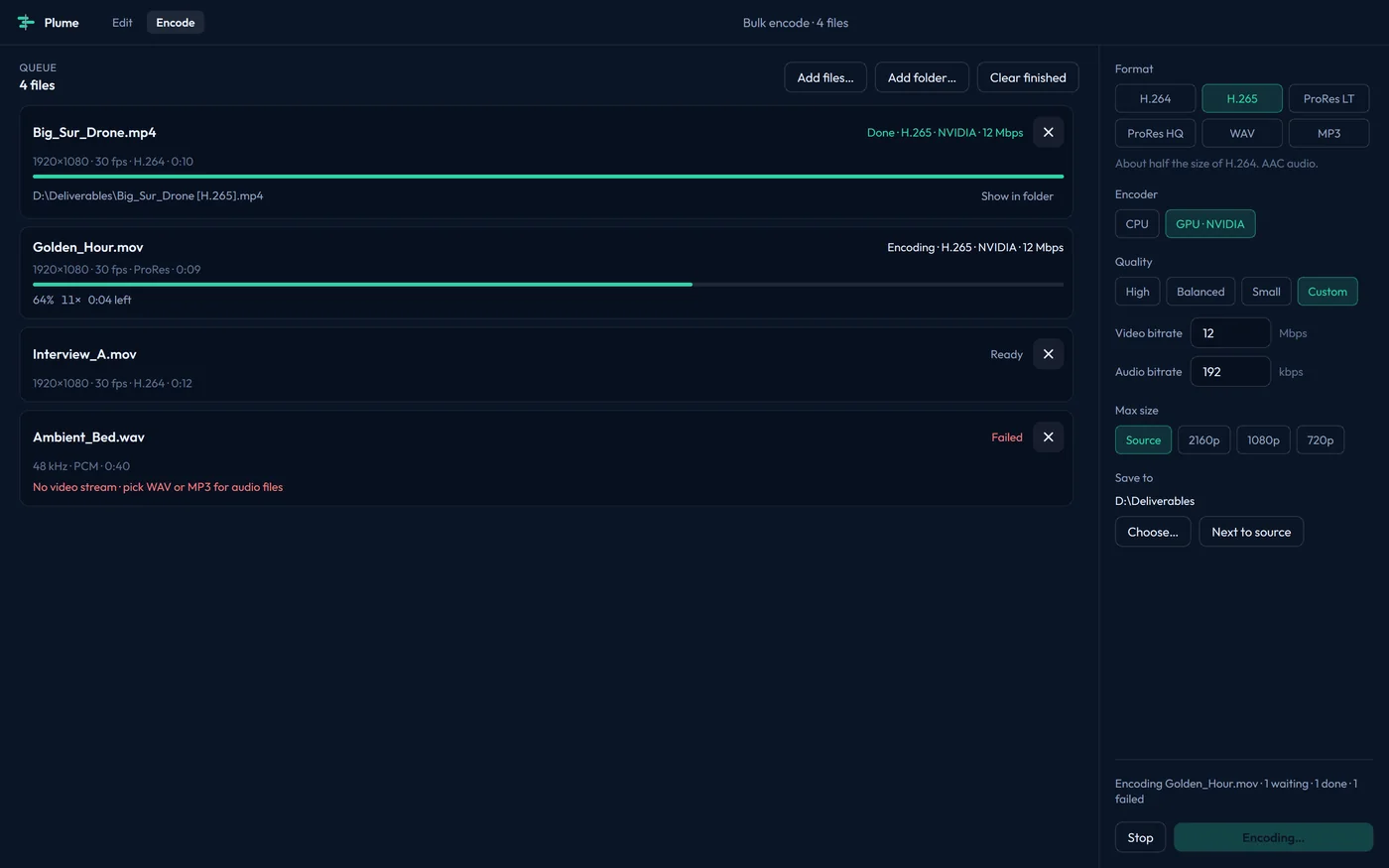Switch the encoder to CPU

(x=1137, y=224)
